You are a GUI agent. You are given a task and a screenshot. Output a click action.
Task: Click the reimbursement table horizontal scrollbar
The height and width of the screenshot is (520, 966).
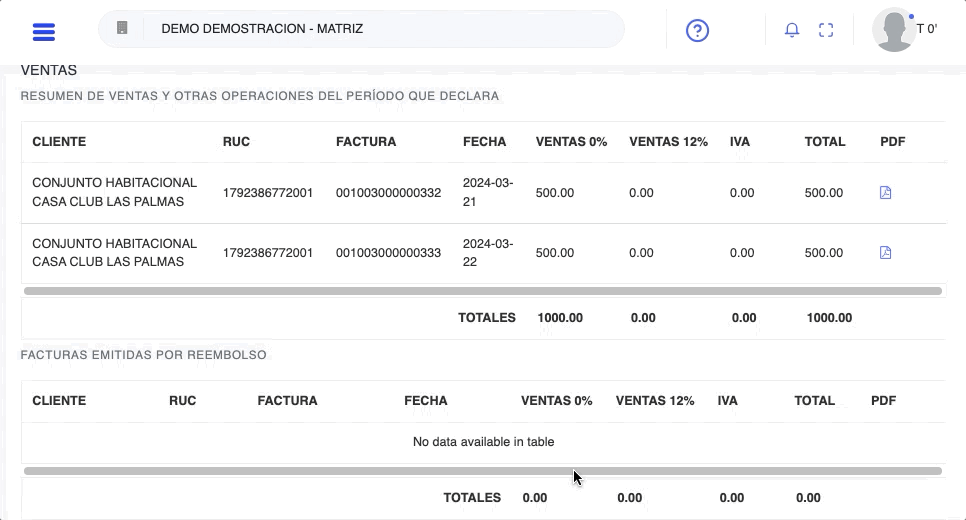click(482, 470)
